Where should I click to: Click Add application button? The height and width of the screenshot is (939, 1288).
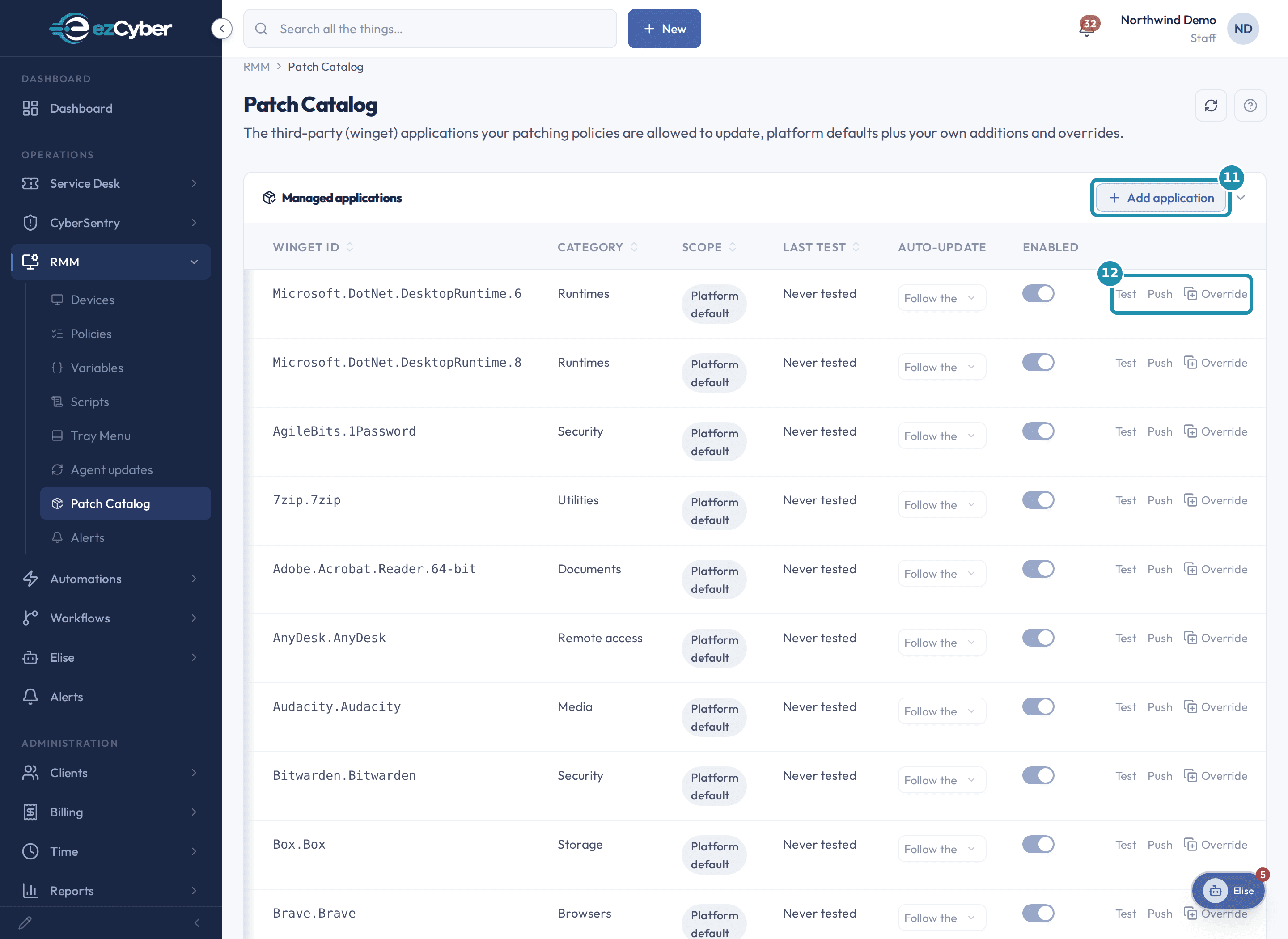[x=1160, y=197]
